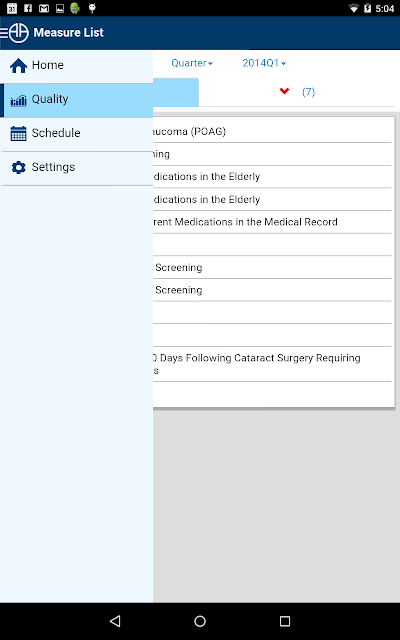Open the Glaucoma (POAG) measure row

coord(272,131)
